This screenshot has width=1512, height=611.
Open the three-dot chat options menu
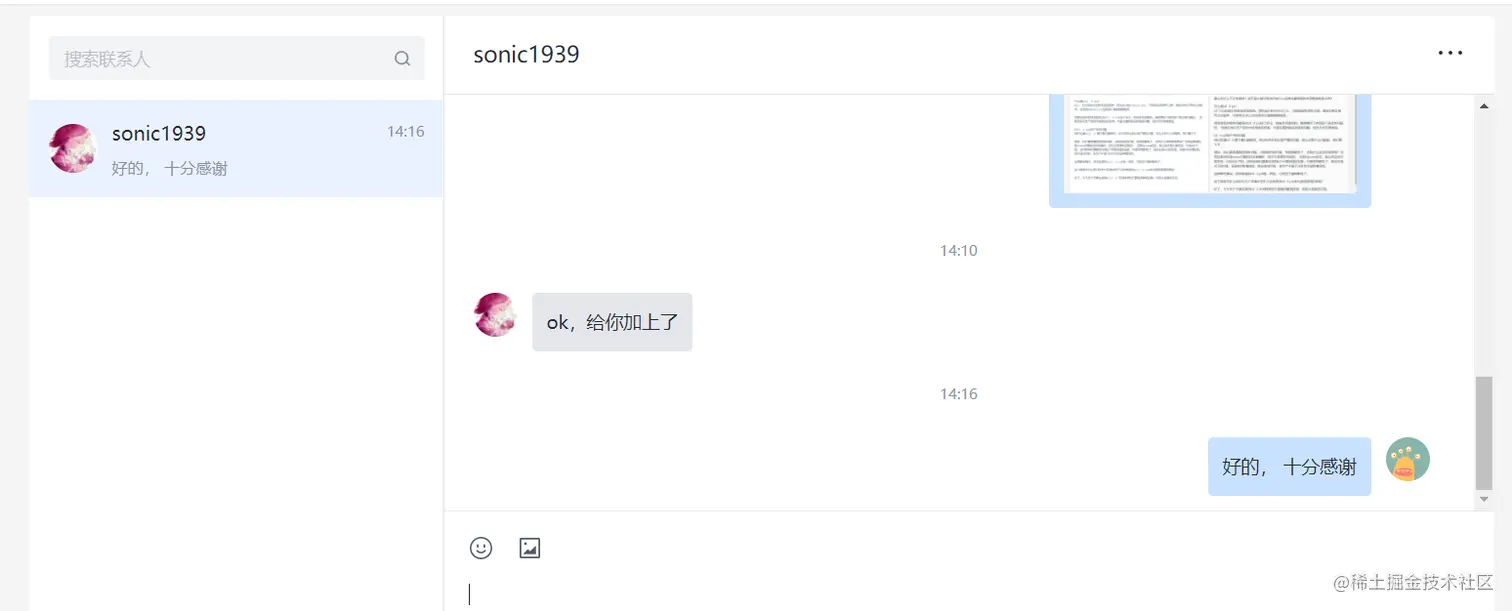point(1449,53)
